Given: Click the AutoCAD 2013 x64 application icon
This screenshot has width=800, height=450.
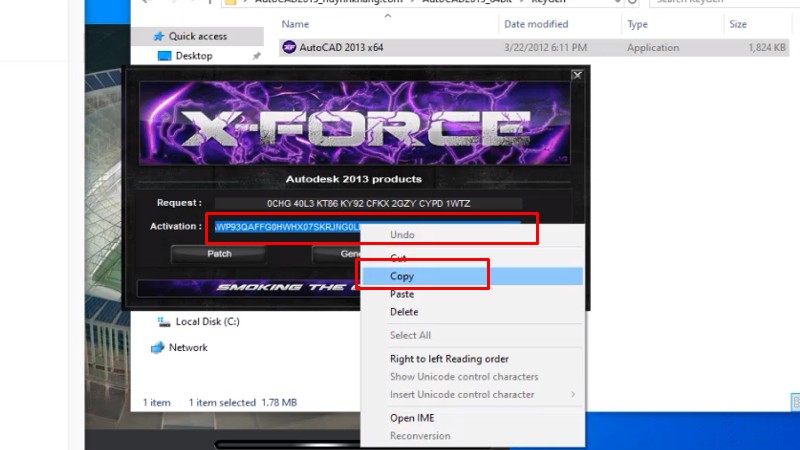Looking at the screenshot, I should pos(290,47).
